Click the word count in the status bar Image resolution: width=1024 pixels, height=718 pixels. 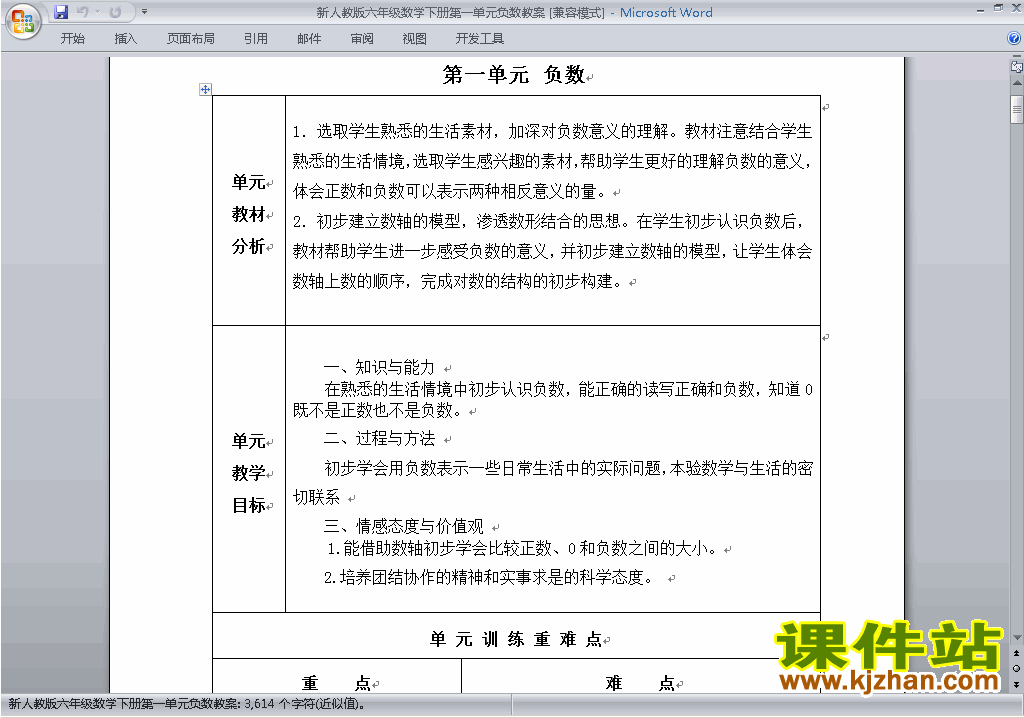coord(187,704)
